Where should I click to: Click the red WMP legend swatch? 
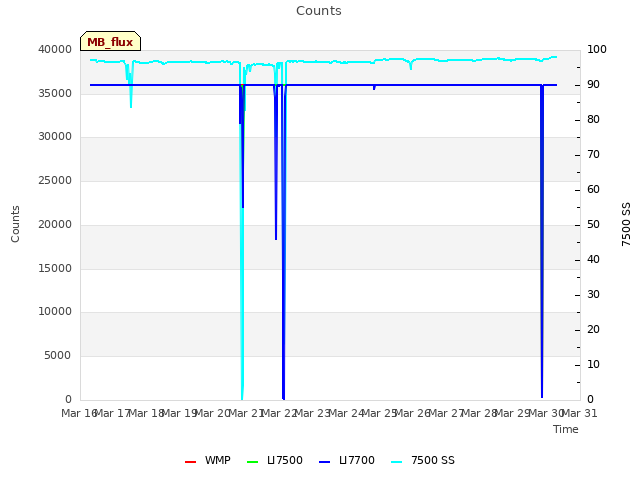point(190,462)
